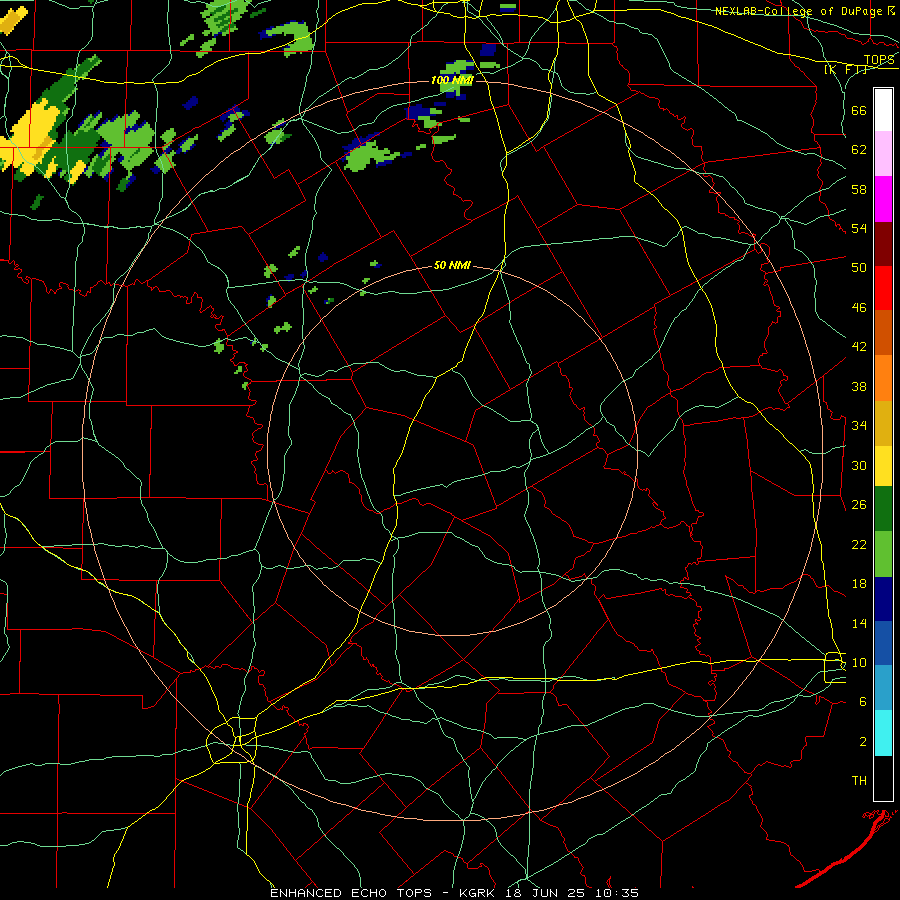Click the legend value 62
Screen dimensions: 900x900
(859, 150)
